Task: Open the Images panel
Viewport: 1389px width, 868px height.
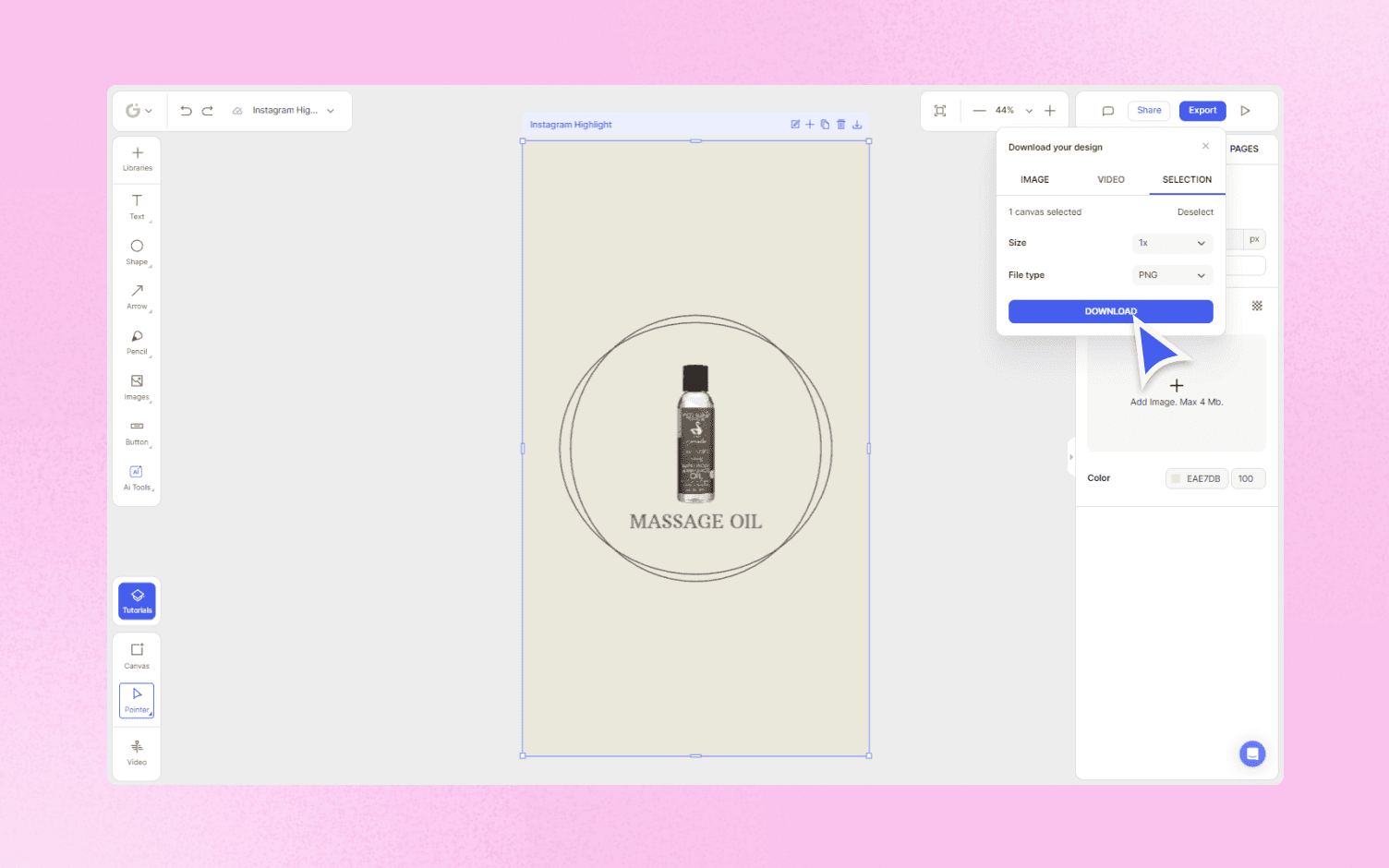Action: [x=137, y=386]
